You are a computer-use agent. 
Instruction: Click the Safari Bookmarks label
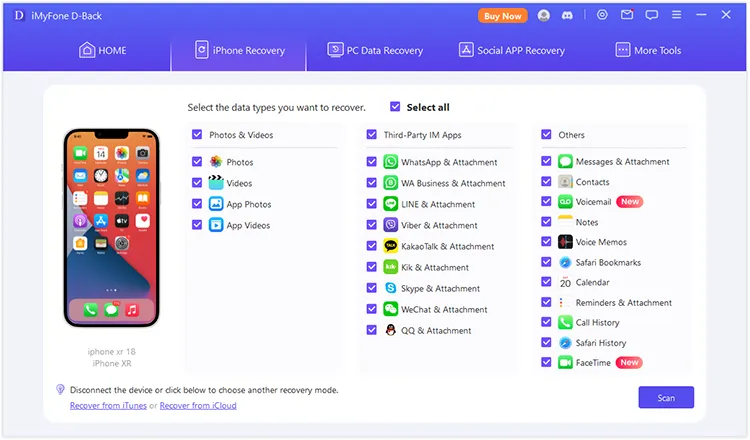click(608, 262)
